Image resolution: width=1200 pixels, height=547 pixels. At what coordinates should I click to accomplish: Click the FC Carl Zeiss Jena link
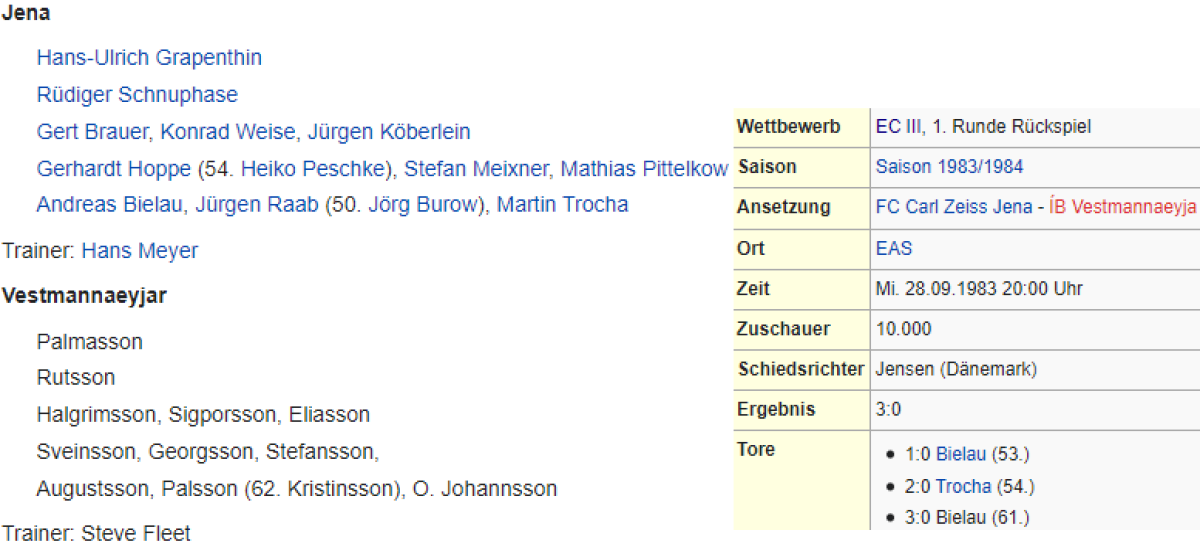(954, 208)
